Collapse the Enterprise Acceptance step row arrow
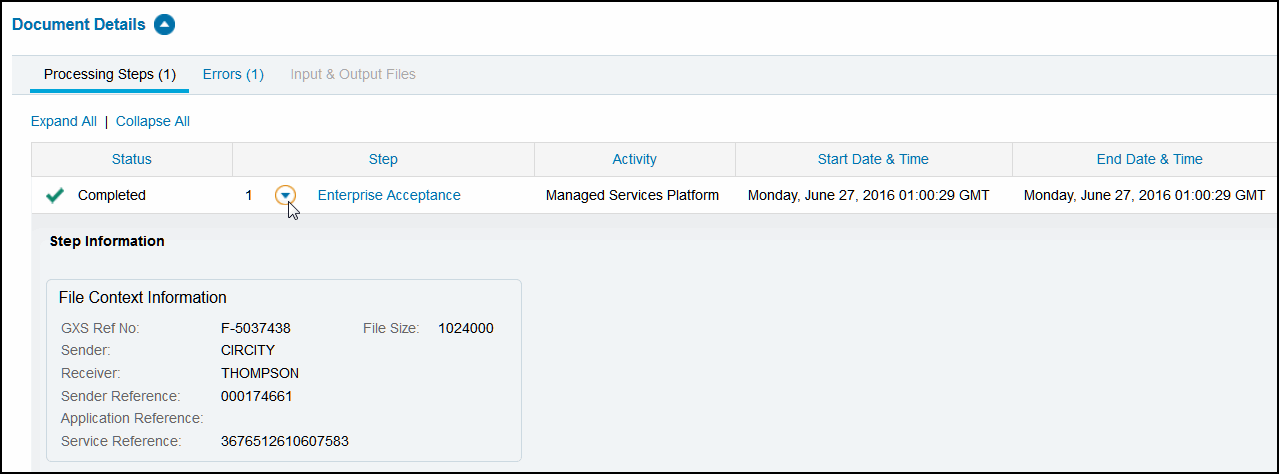 tap(286, 195)
